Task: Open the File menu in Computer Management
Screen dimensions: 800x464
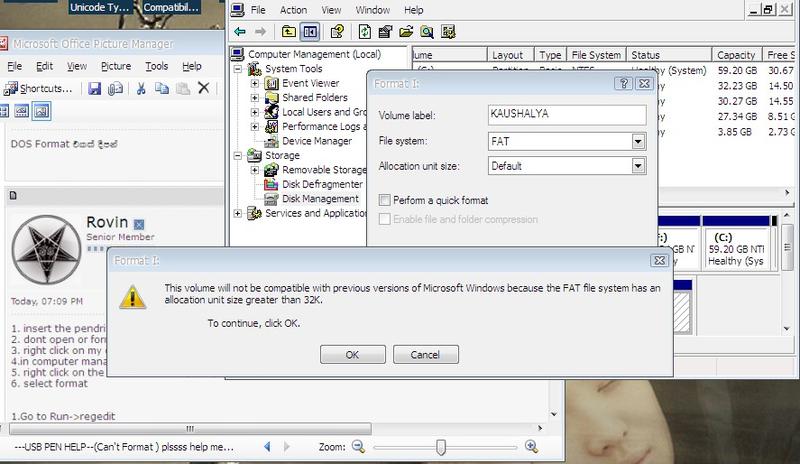Action: pos(258,10)
